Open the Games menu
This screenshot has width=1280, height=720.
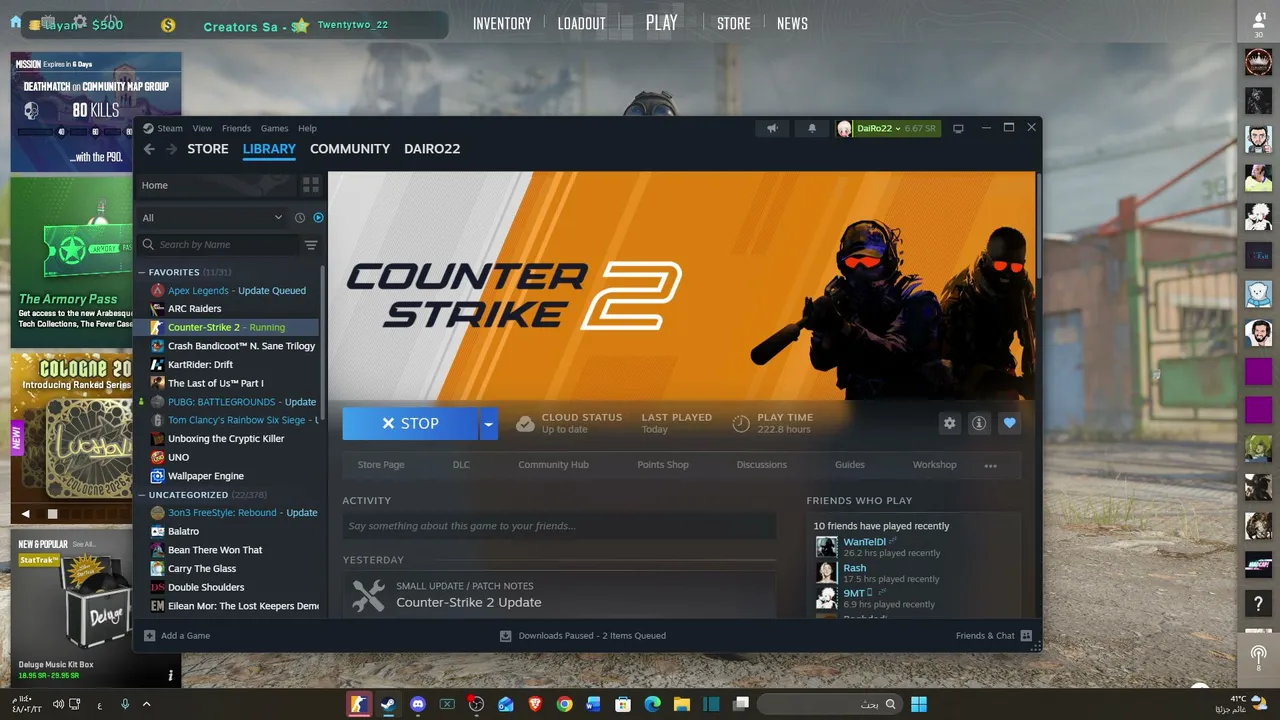[x=274, y=128]
